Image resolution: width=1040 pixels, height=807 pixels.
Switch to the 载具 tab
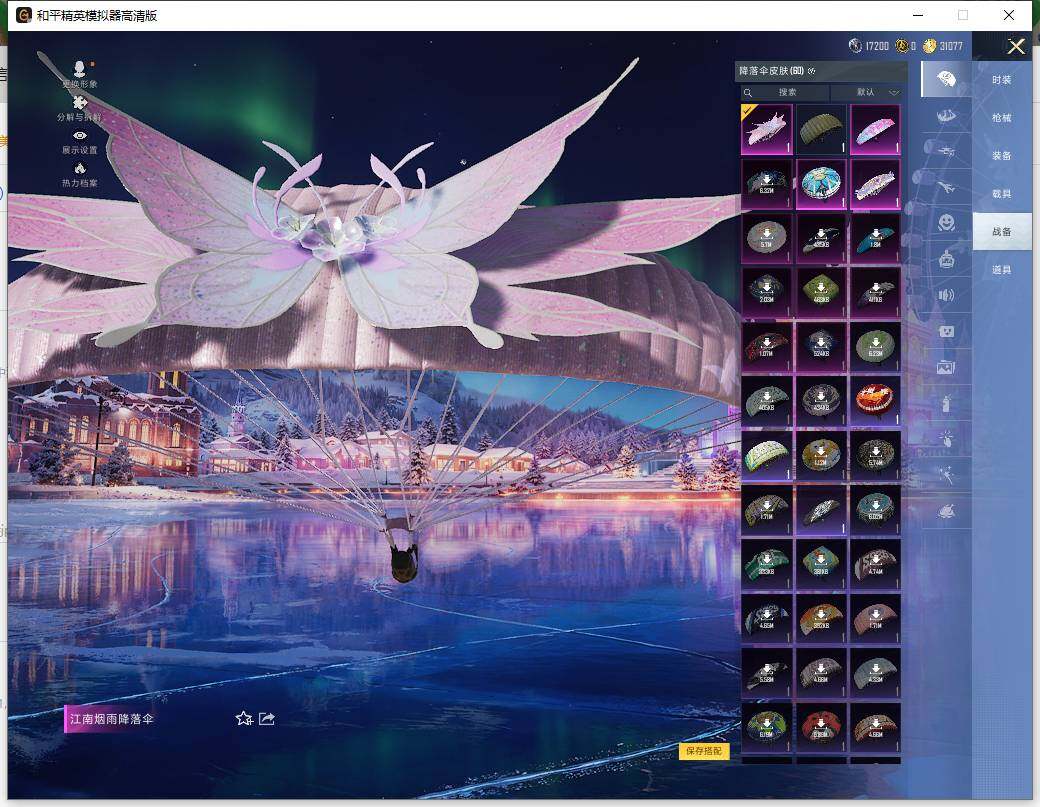pos(1002,194)
